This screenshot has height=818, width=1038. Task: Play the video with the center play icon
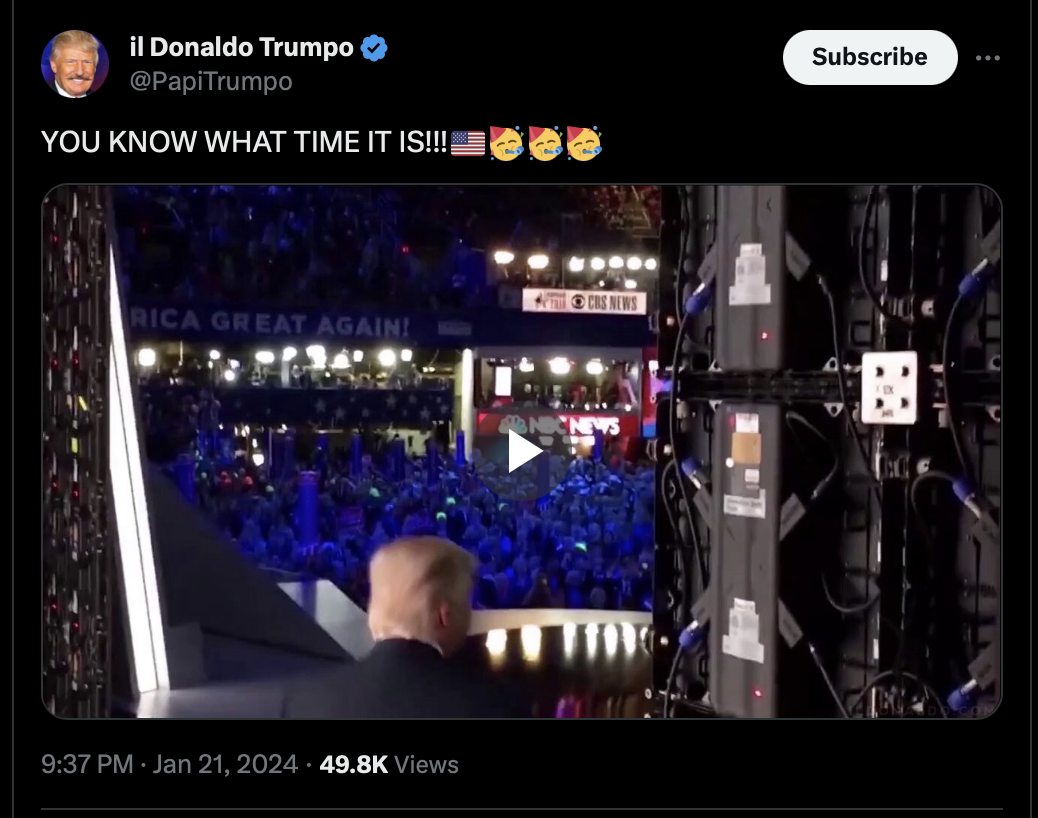[x=524, y=451]
